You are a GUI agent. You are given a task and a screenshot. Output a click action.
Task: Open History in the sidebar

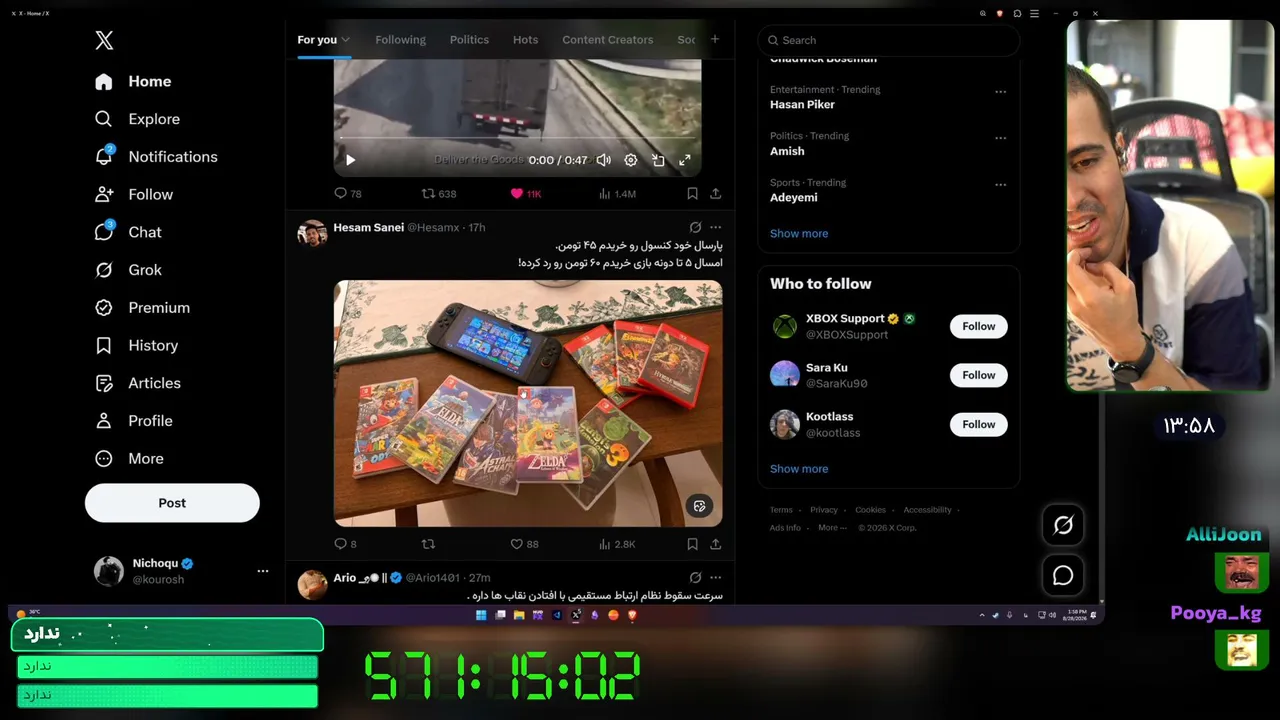coord(135,345)
